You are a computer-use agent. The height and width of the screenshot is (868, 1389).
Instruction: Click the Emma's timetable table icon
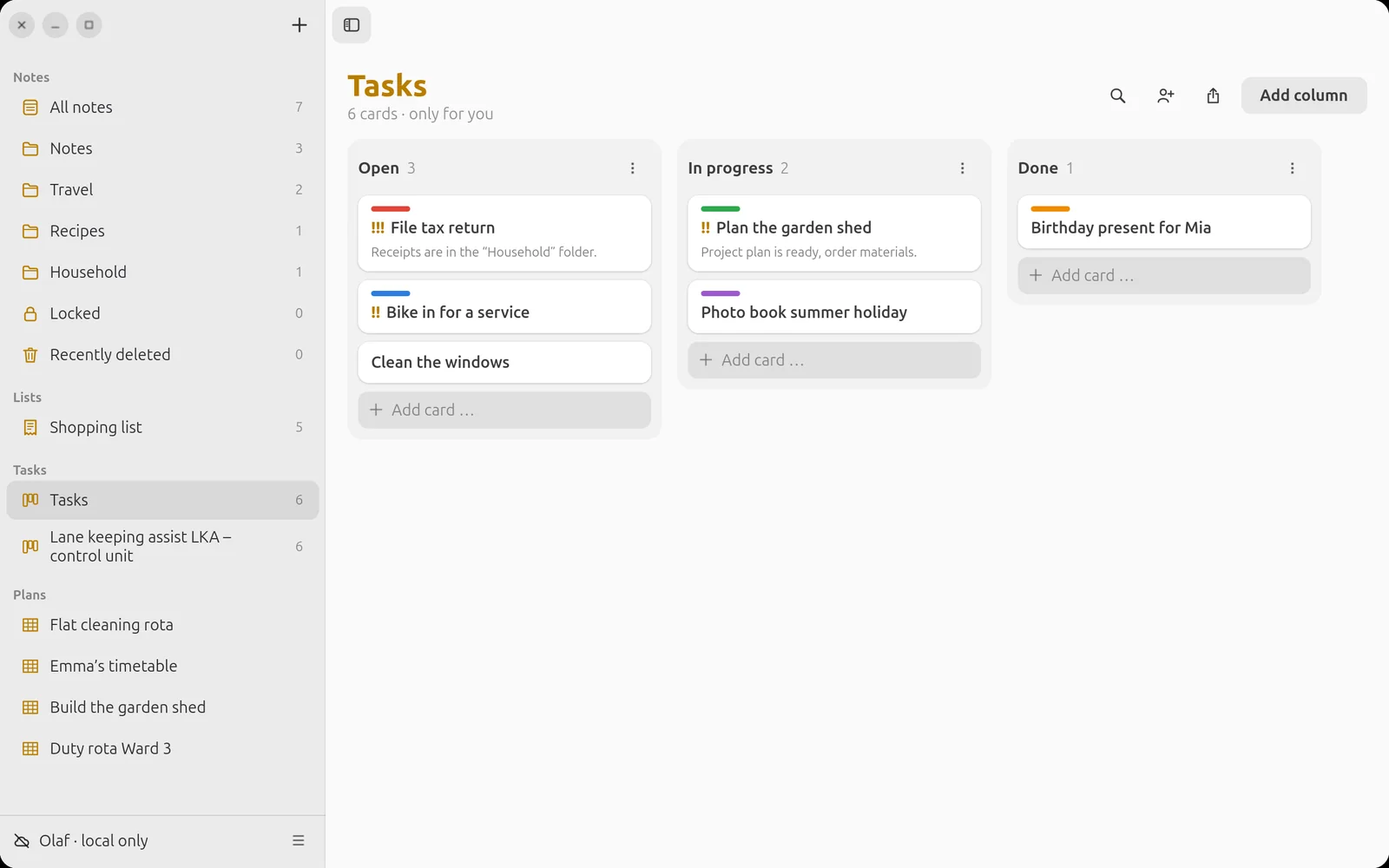point(30,667)
